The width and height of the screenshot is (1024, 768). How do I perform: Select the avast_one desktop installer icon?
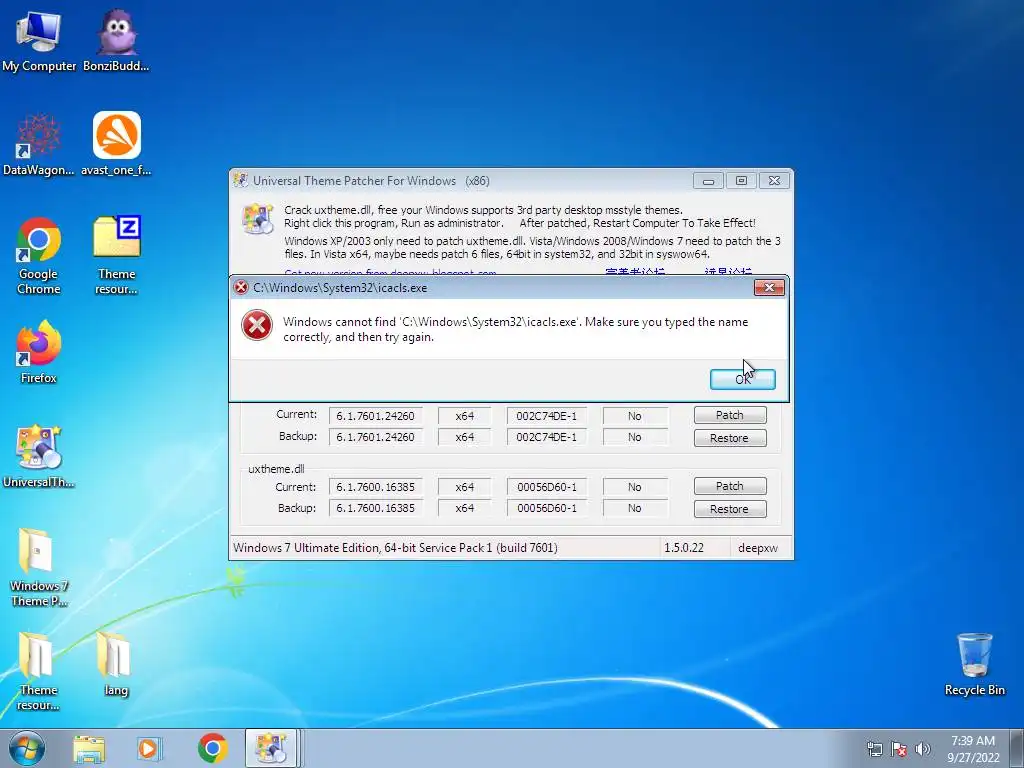point(116,145)
